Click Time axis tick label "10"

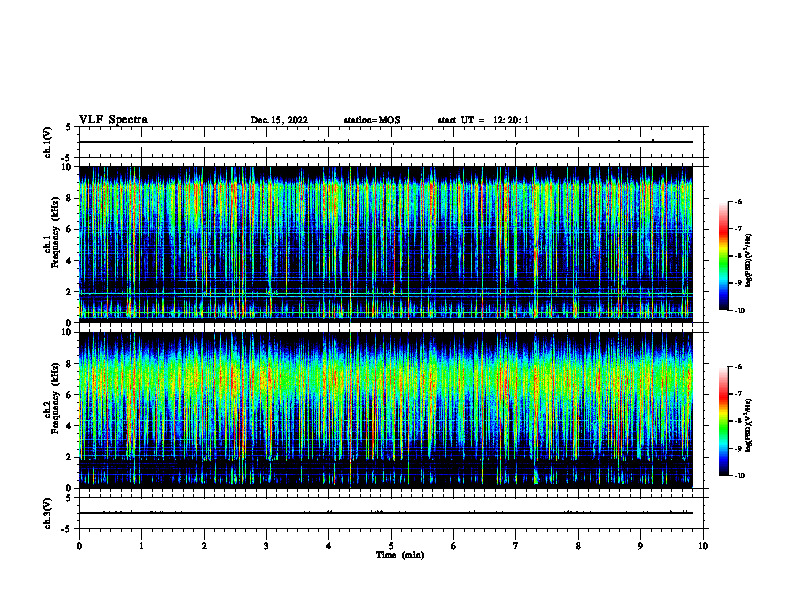tap(703, 546)
